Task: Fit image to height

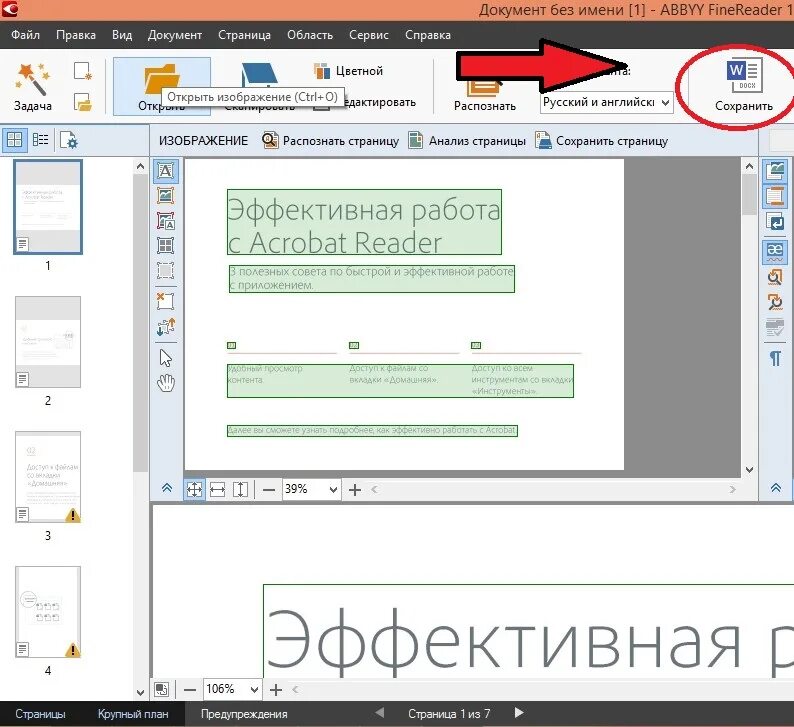Action: tap(241, 490)
